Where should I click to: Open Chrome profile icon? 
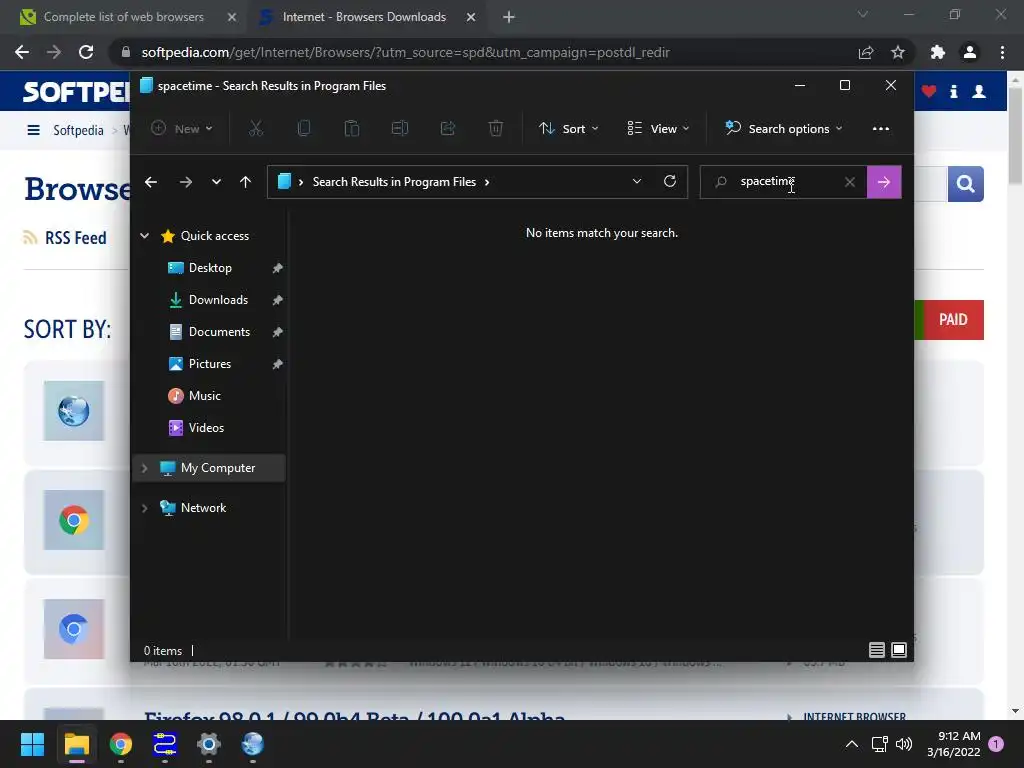970,52
